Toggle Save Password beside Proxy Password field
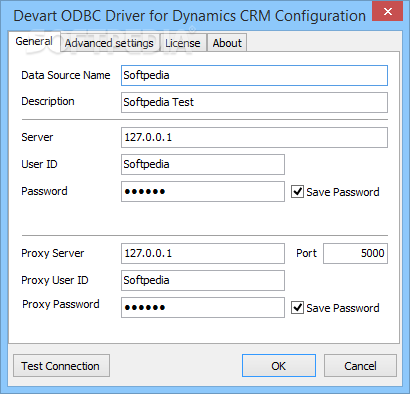The height and width of the screenshot is (394, 410). click(297, 308)
